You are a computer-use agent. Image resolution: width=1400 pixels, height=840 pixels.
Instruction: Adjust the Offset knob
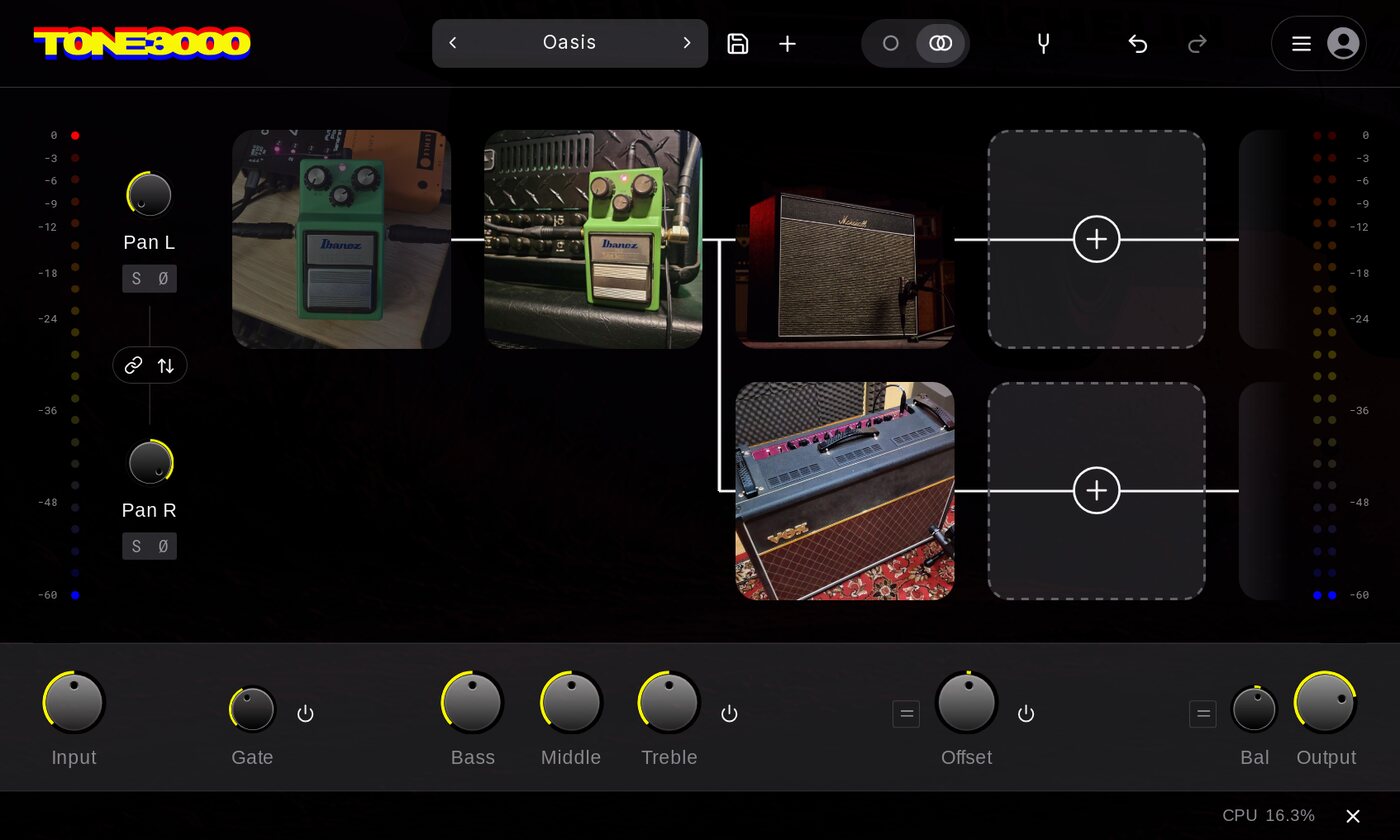click(x=967, y=702)
